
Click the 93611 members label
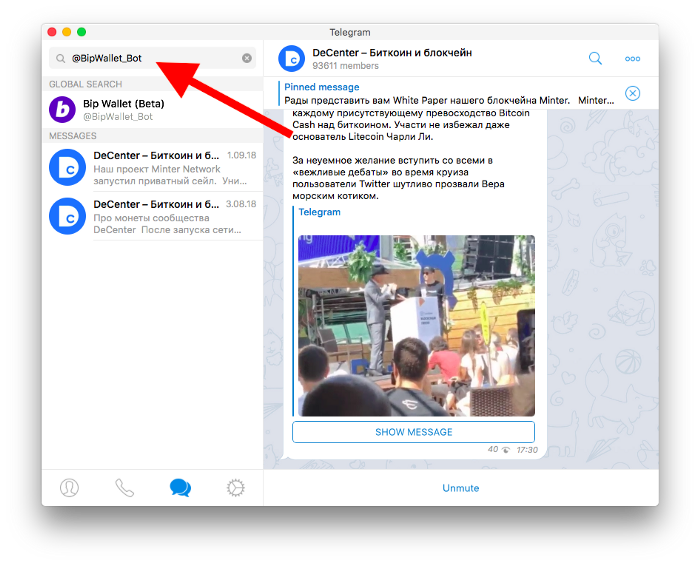(345, 66)
